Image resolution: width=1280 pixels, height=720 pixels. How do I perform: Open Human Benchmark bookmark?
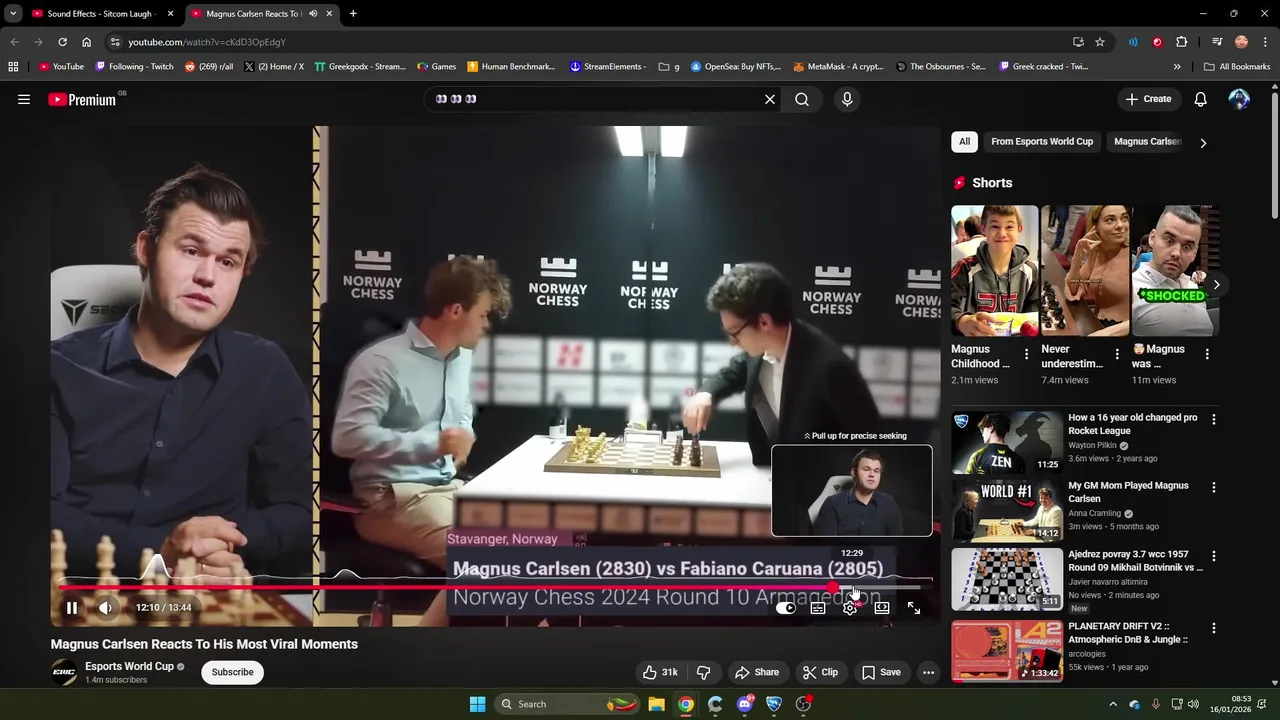[x=511, y=67]
